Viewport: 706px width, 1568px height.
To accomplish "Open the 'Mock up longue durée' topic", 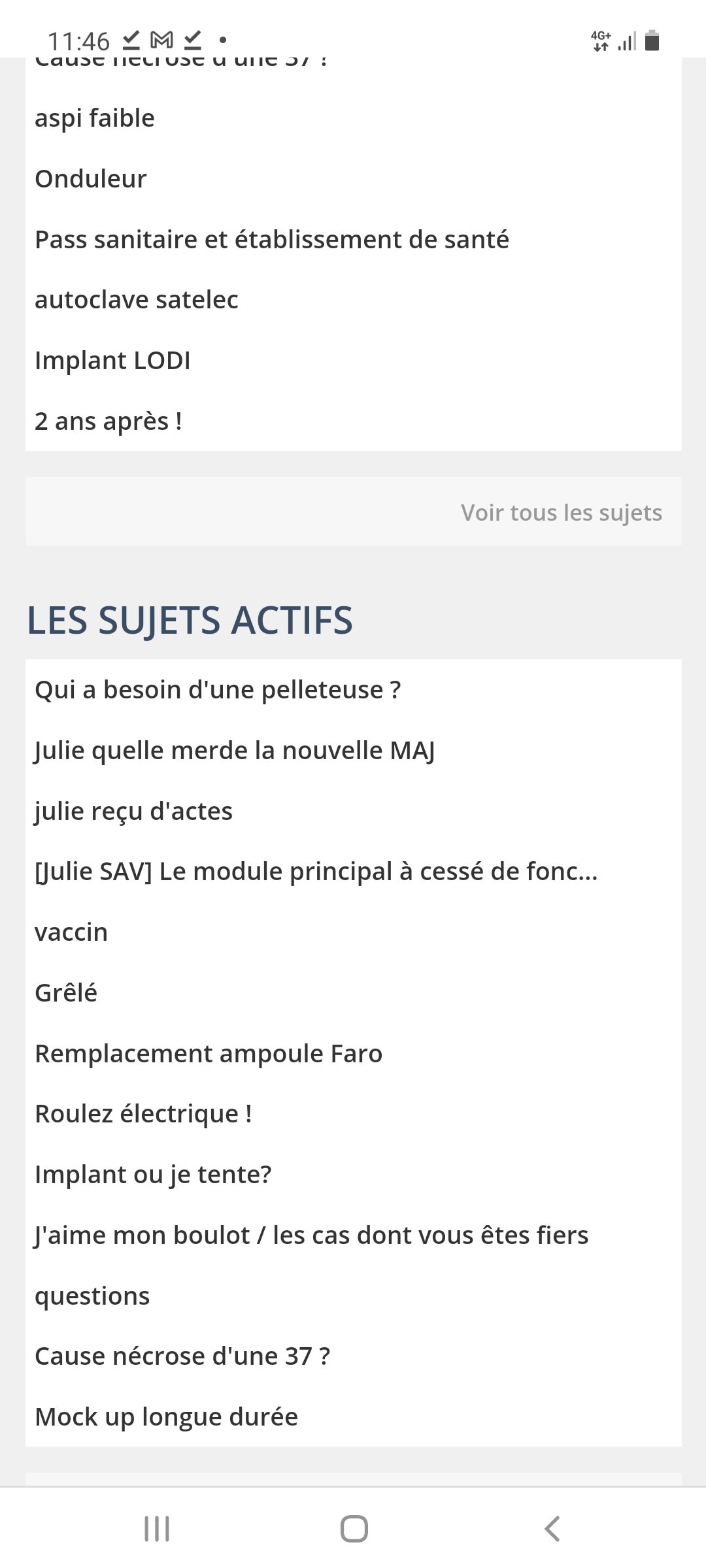I will click(166, 1416).
